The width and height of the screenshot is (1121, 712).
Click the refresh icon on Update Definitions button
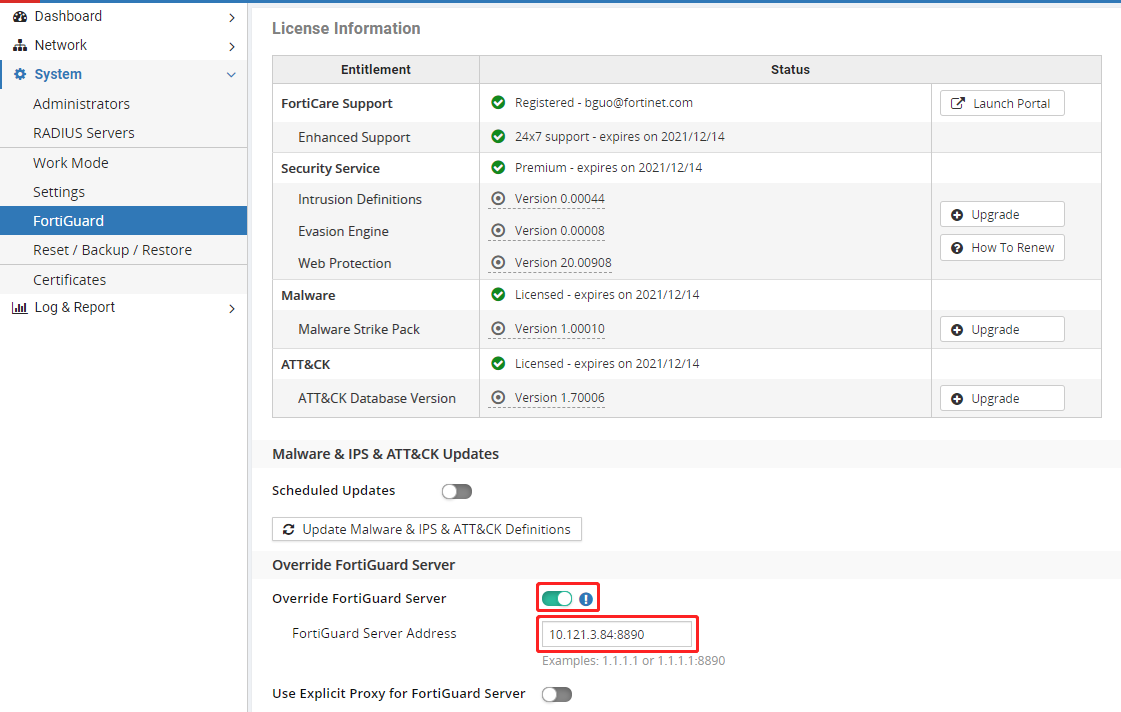[x=289, y=530]
